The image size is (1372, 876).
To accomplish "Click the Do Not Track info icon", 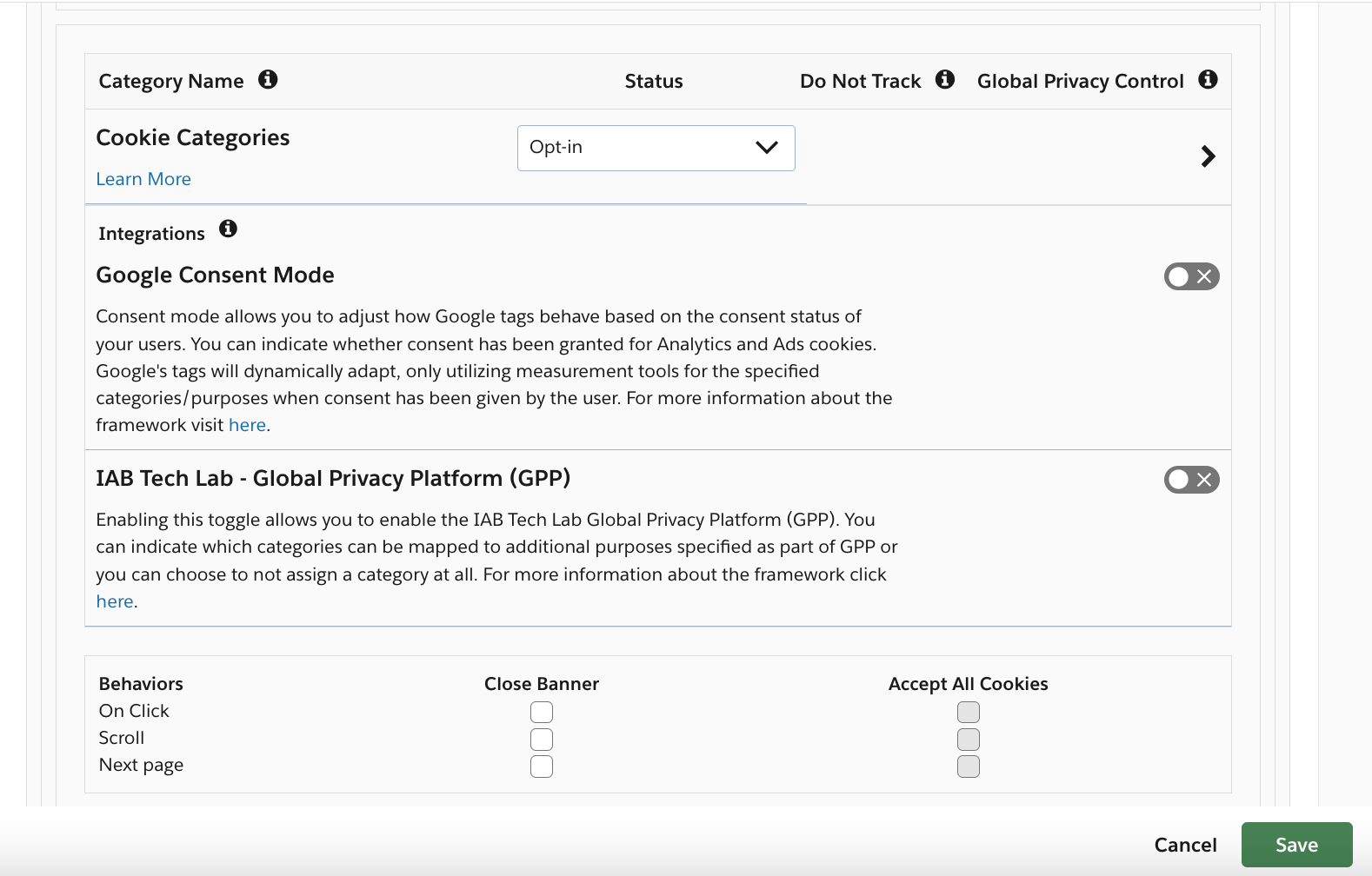I will 945,80.
